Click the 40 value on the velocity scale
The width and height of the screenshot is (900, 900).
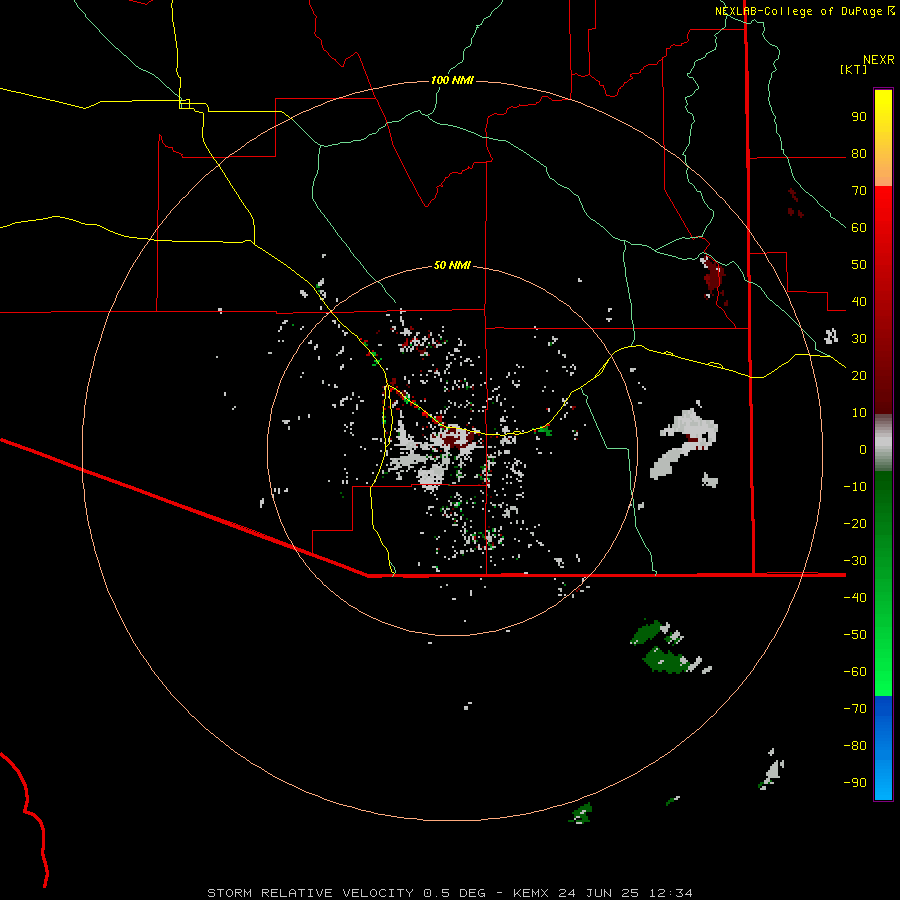pos(859,302)
